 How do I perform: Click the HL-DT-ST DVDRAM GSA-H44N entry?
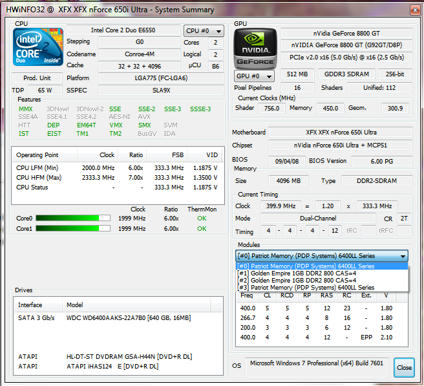[x=118, y=356]
